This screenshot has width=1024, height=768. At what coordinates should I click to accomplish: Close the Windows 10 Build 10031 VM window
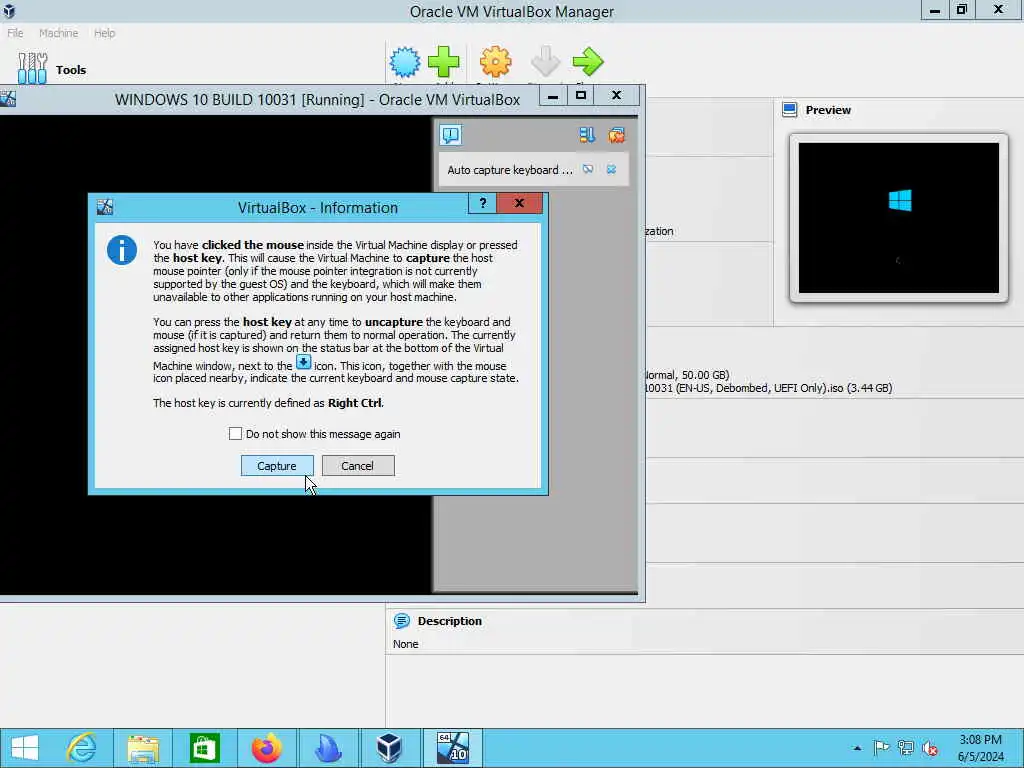click(x=616, y=96)
